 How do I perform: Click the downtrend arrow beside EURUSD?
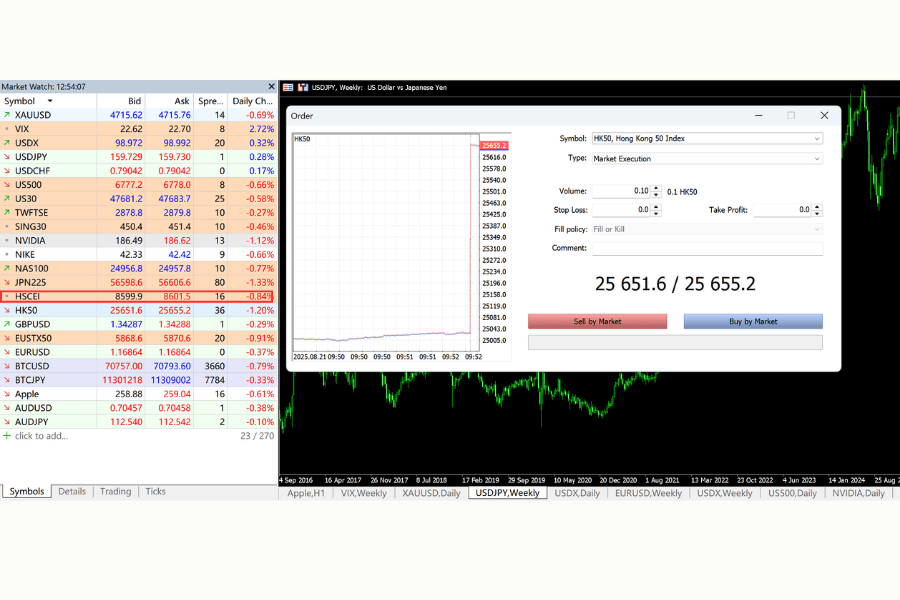pyautogui.click(x=8, y=352)
